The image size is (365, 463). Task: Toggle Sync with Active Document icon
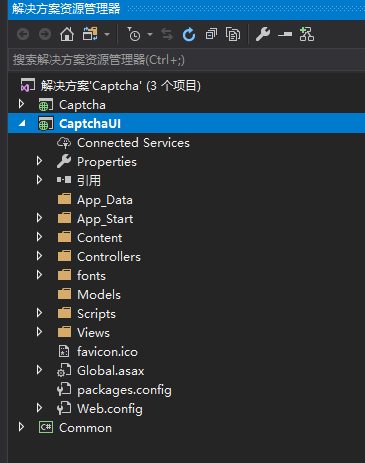point(167,34)
